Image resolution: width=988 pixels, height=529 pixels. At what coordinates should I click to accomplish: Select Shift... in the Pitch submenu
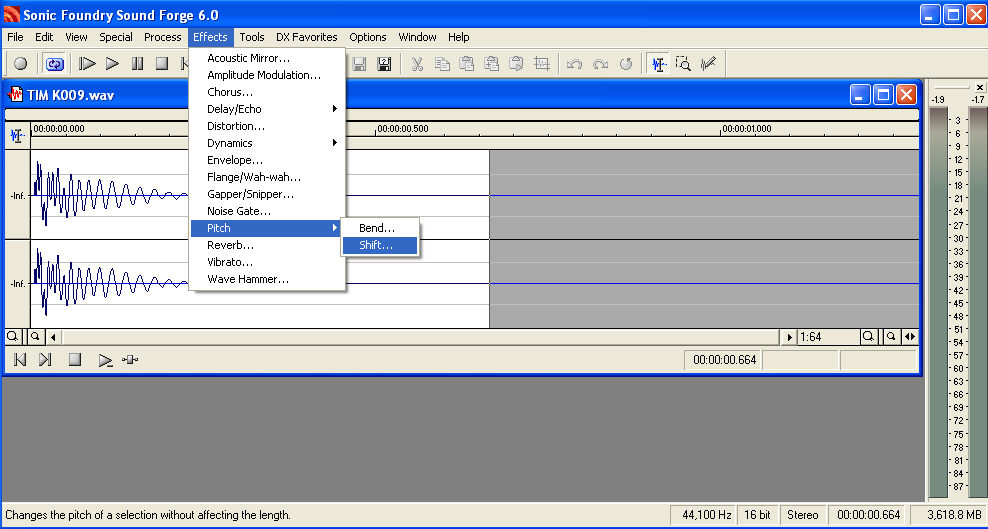(x=379, y=246)
